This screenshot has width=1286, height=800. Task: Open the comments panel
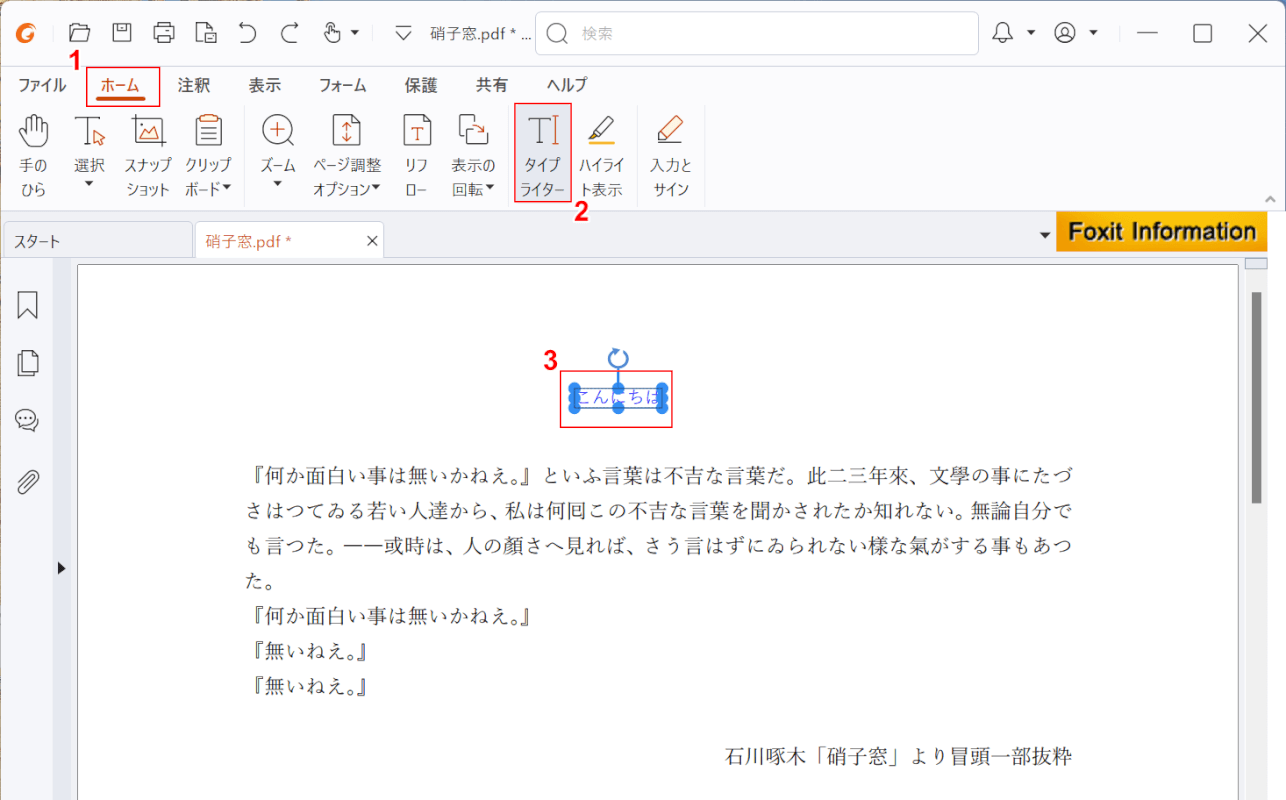coord(27,420)
